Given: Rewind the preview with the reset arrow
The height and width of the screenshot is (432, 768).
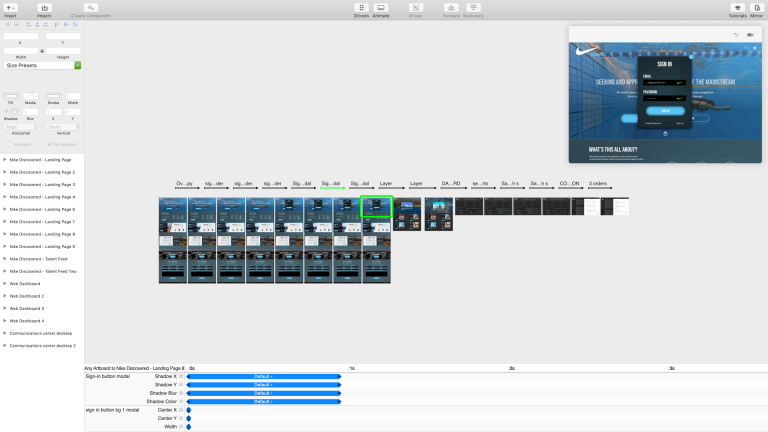Looking at the screenshot, I should [736, 35].
